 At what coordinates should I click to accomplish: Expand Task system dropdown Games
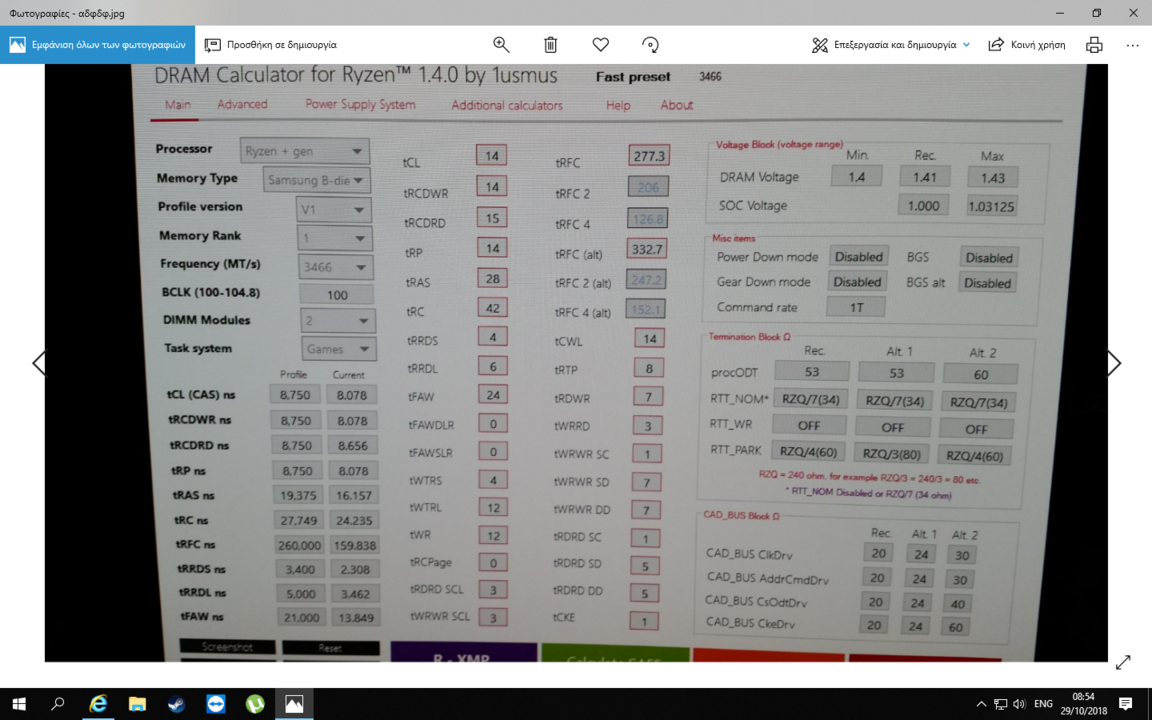tap(339, 349)
